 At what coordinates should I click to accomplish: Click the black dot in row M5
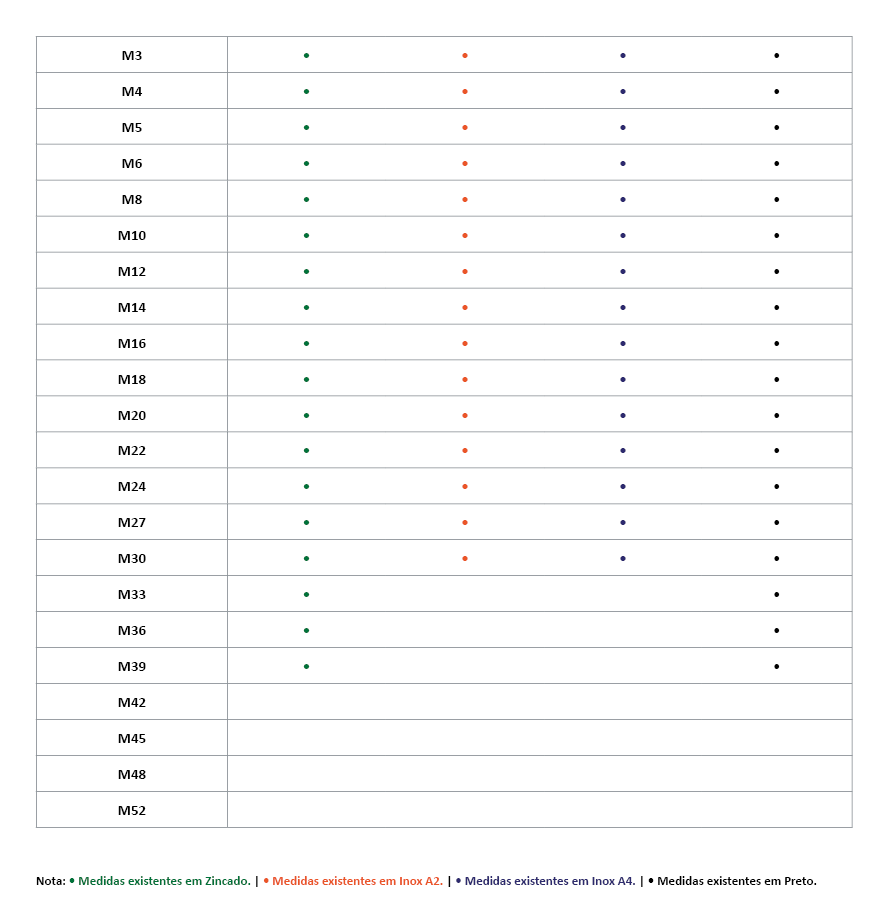coord(776,128)
